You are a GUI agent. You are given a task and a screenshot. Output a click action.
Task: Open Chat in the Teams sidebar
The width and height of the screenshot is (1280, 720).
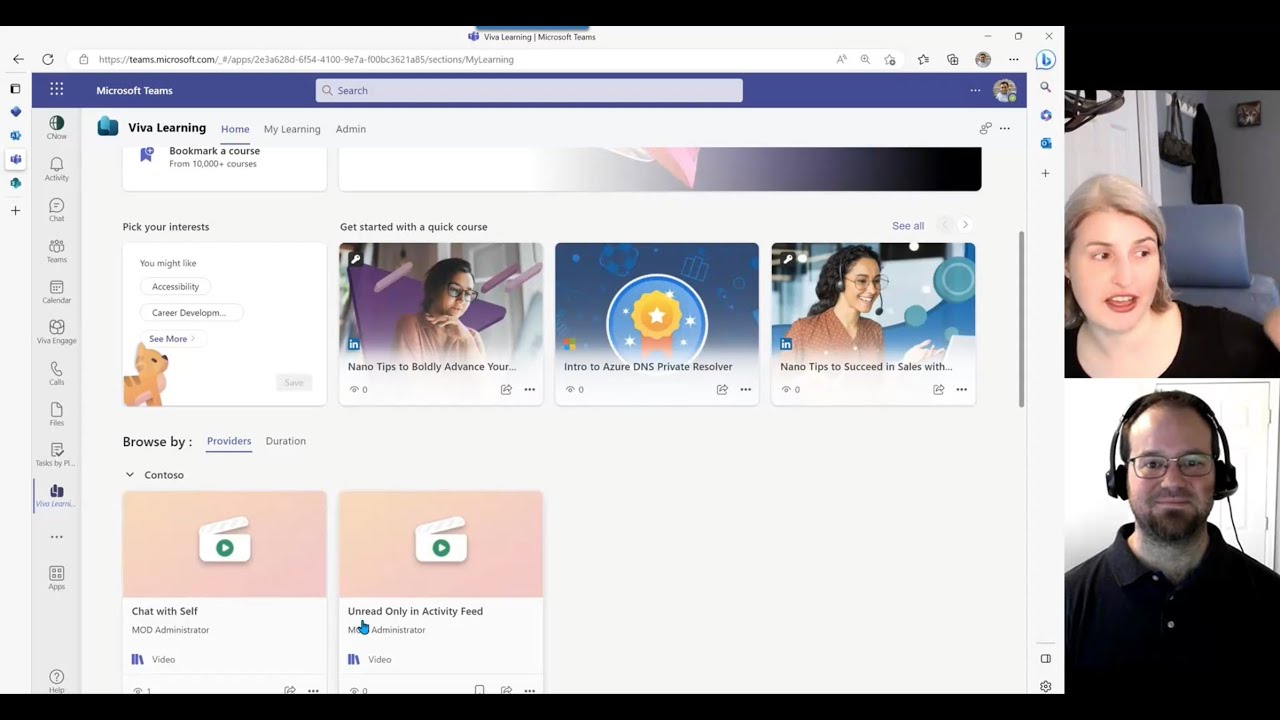tap(56, 209)
